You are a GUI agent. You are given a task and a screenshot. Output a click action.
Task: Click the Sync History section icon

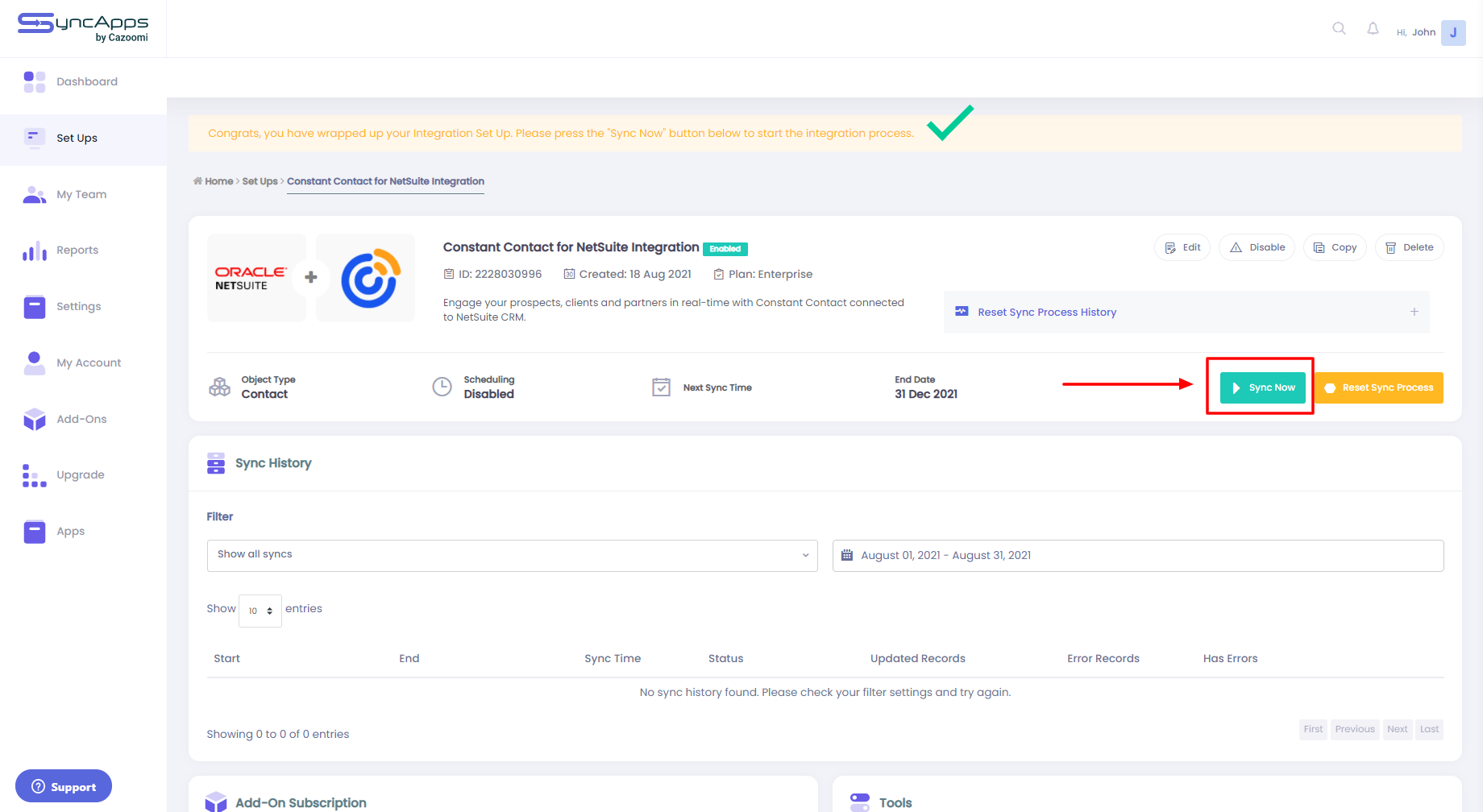pos(216,463)
